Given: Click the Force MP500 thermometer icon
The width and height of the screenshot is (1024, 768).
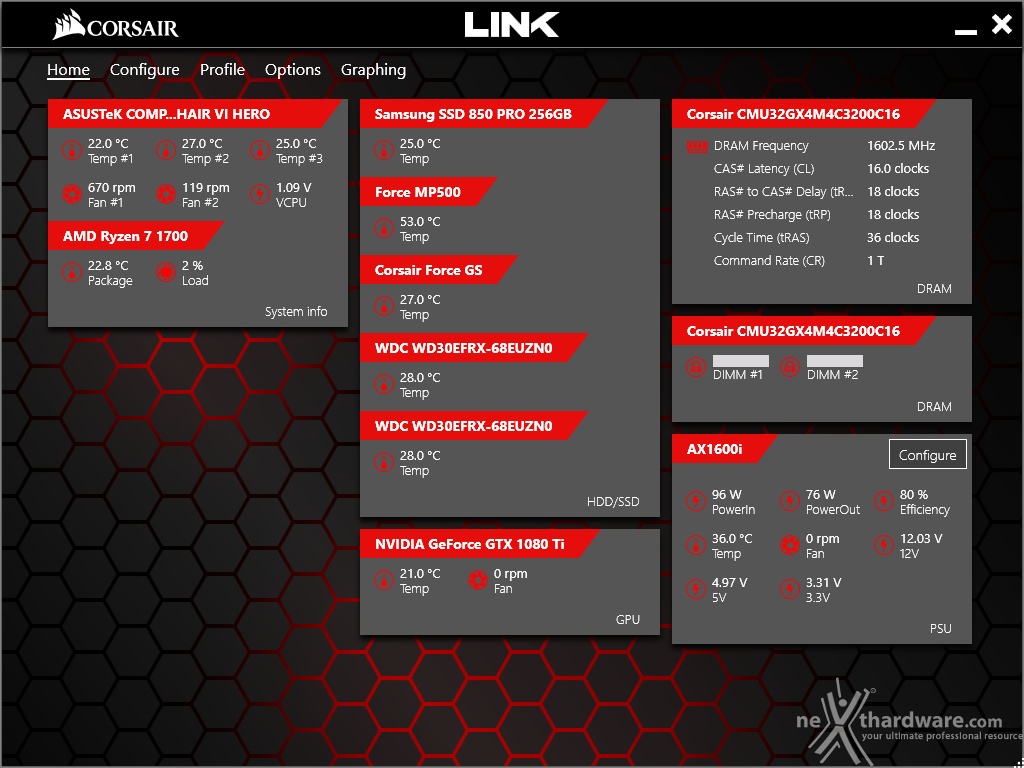Looking at the screenshot, I should [383, 229].
